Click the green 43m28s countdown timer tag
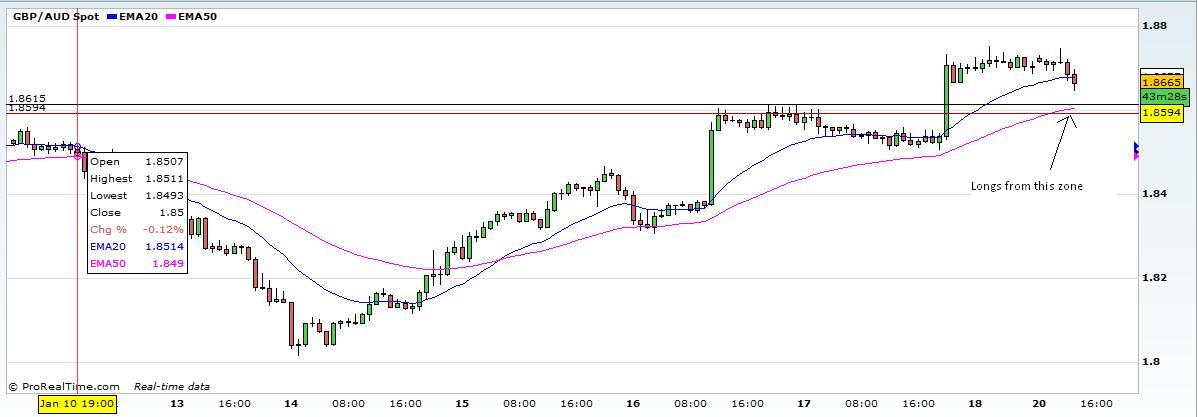Screen dimensions: 1198x417 [x=1163, y=97]
